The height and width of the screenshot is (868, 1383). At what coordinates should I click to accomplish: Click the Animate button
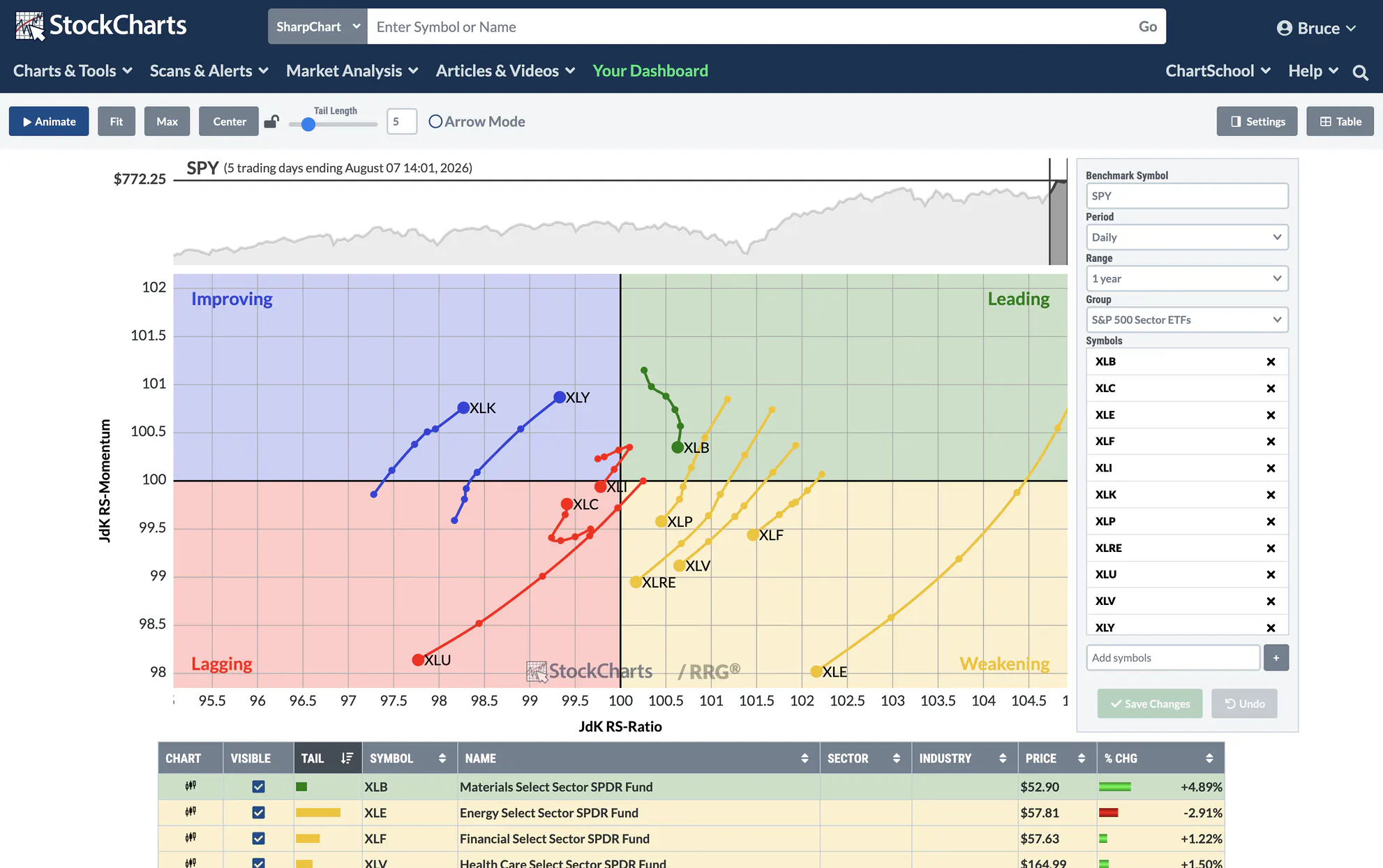click(x=49, y=121)
